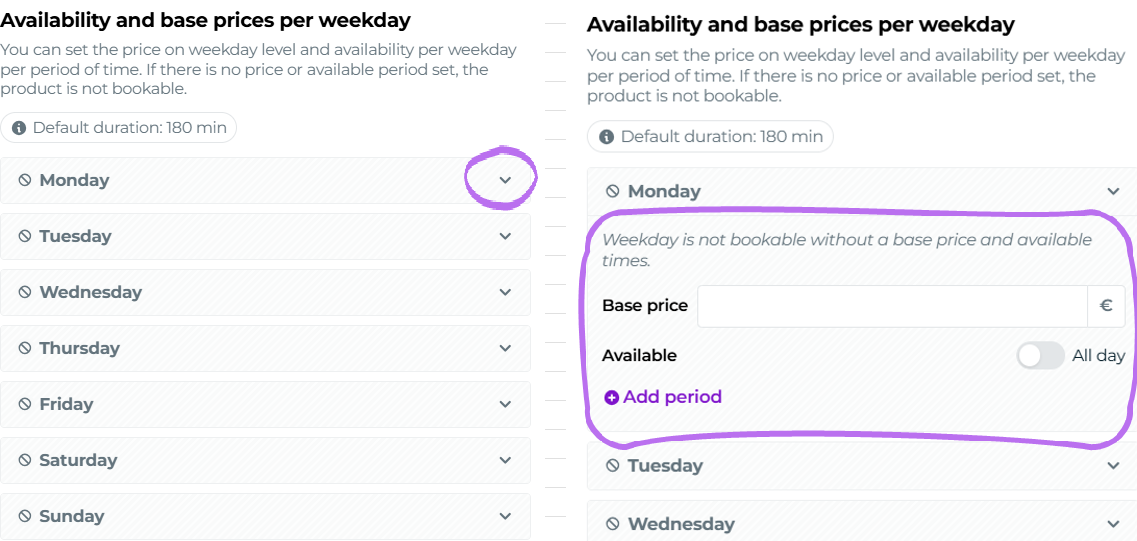Click info icon beside left Default duration

click(x=19, y=128)
